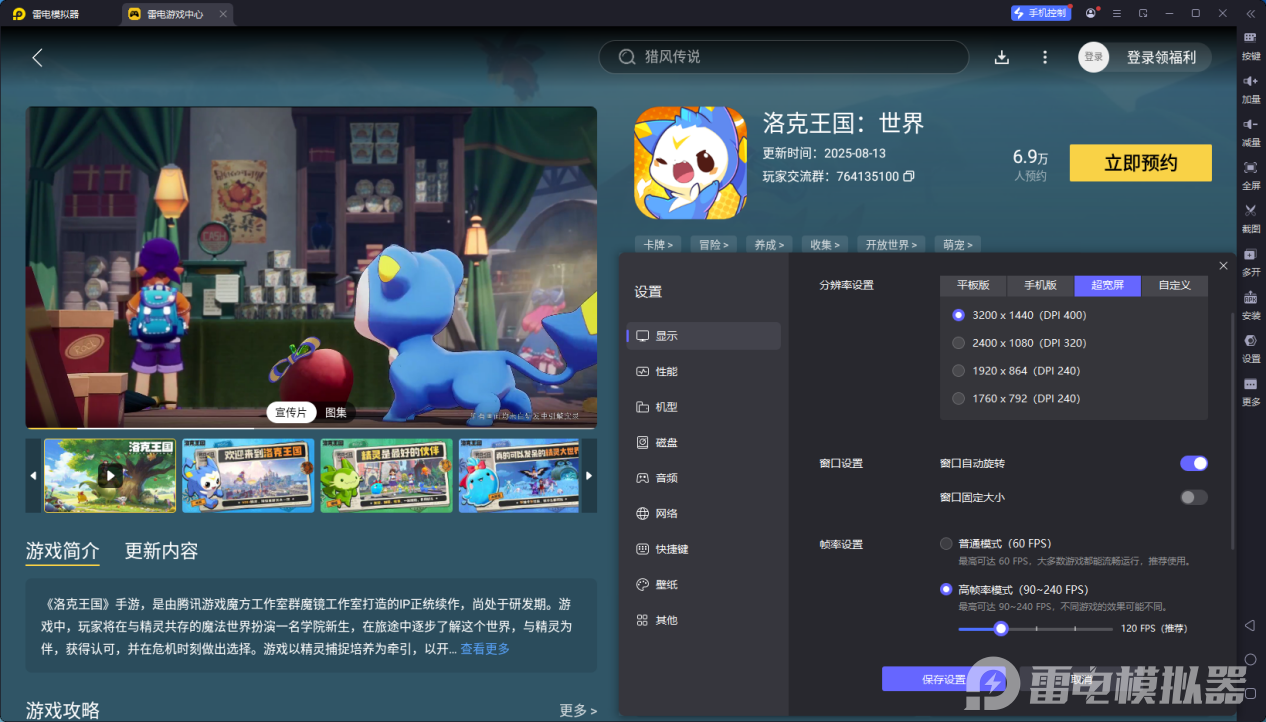The image size is (1266, 722).
Task: Expand the 冒险 > tag
Action: coord(714,244)
